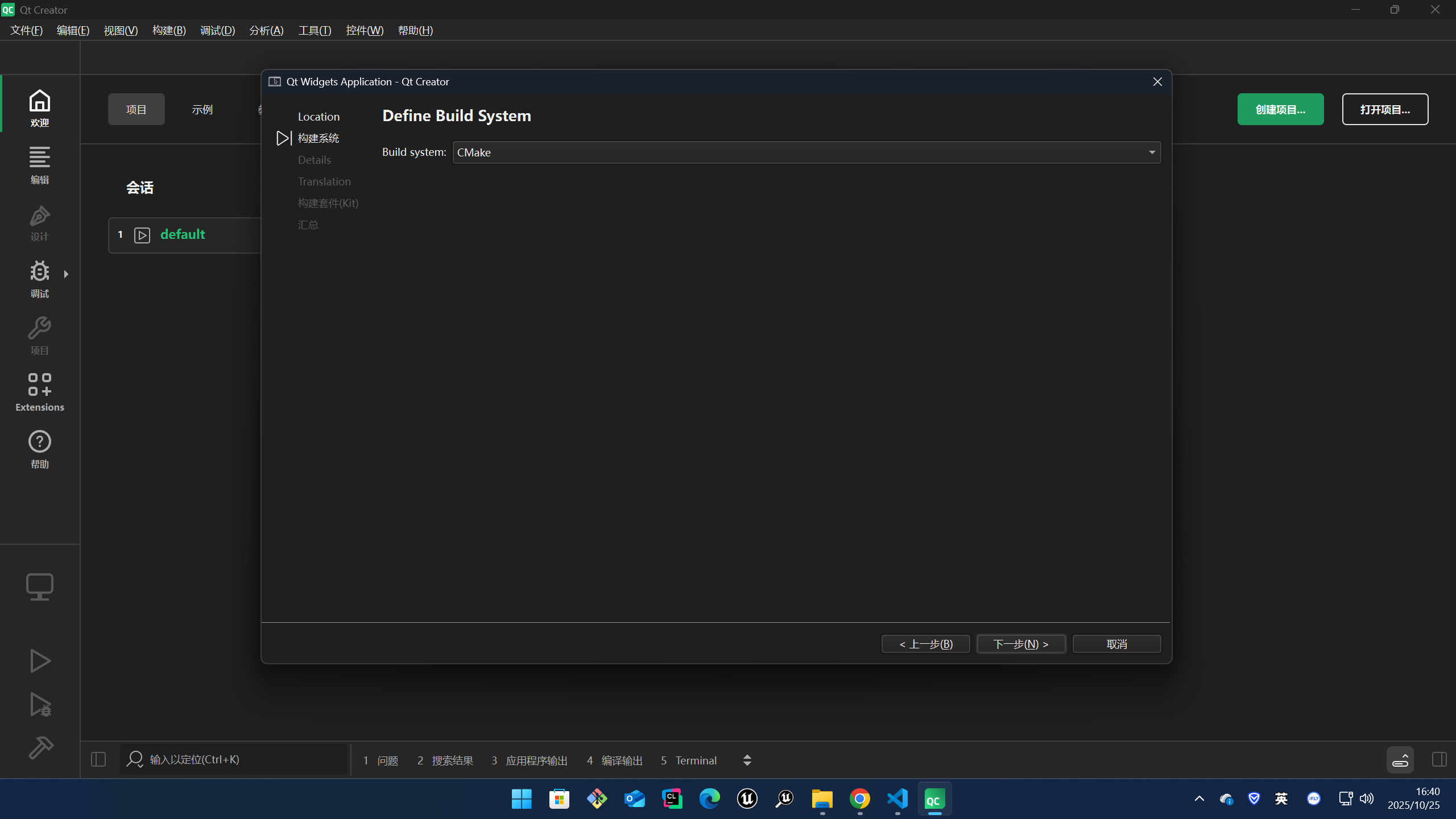
Task: Click the kit selector monitor icon
Action: point(40,586)
